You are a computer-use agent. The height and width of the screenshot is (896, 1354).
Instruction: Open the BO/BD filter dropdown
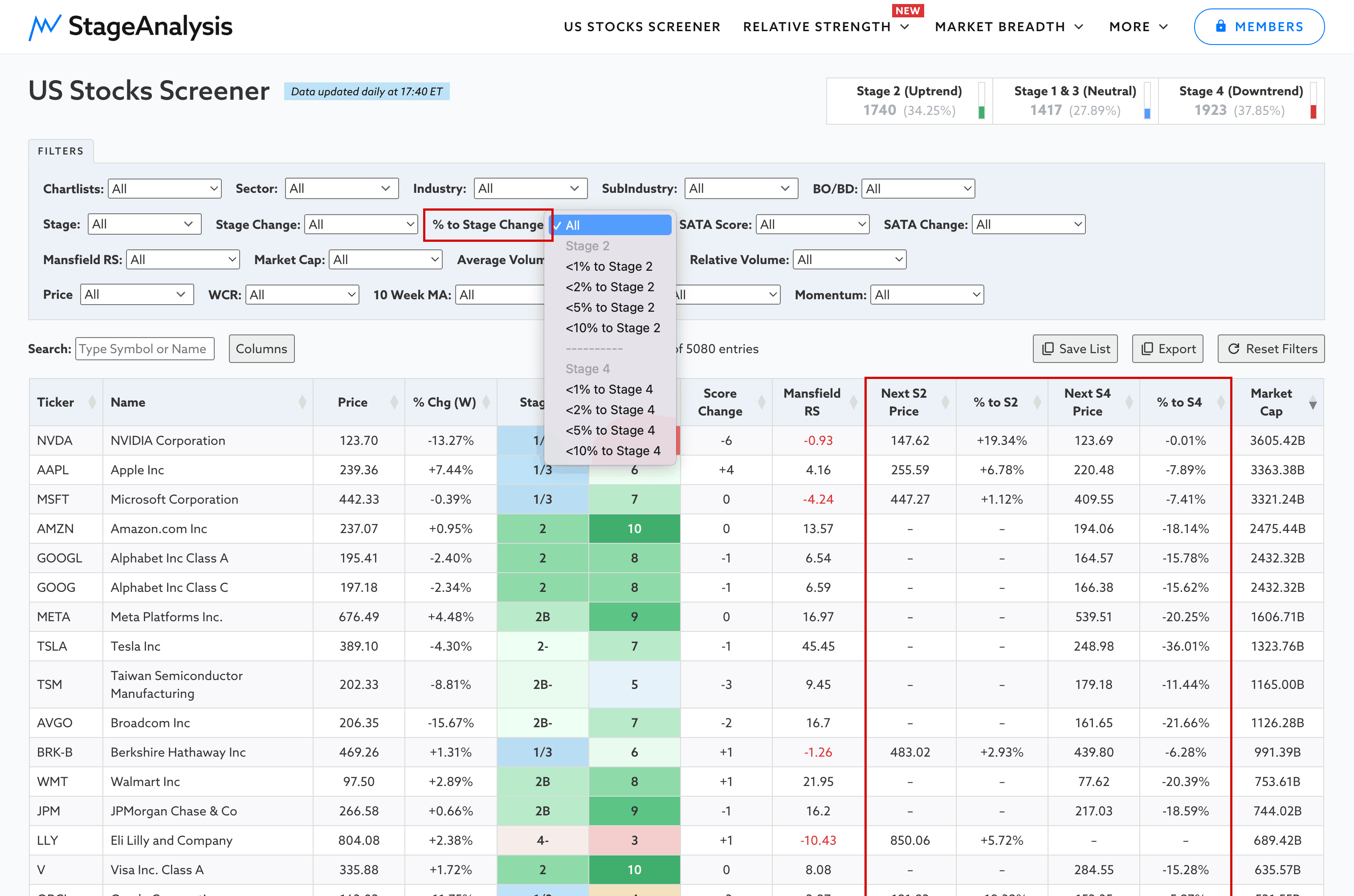click(x=918, y=188)
